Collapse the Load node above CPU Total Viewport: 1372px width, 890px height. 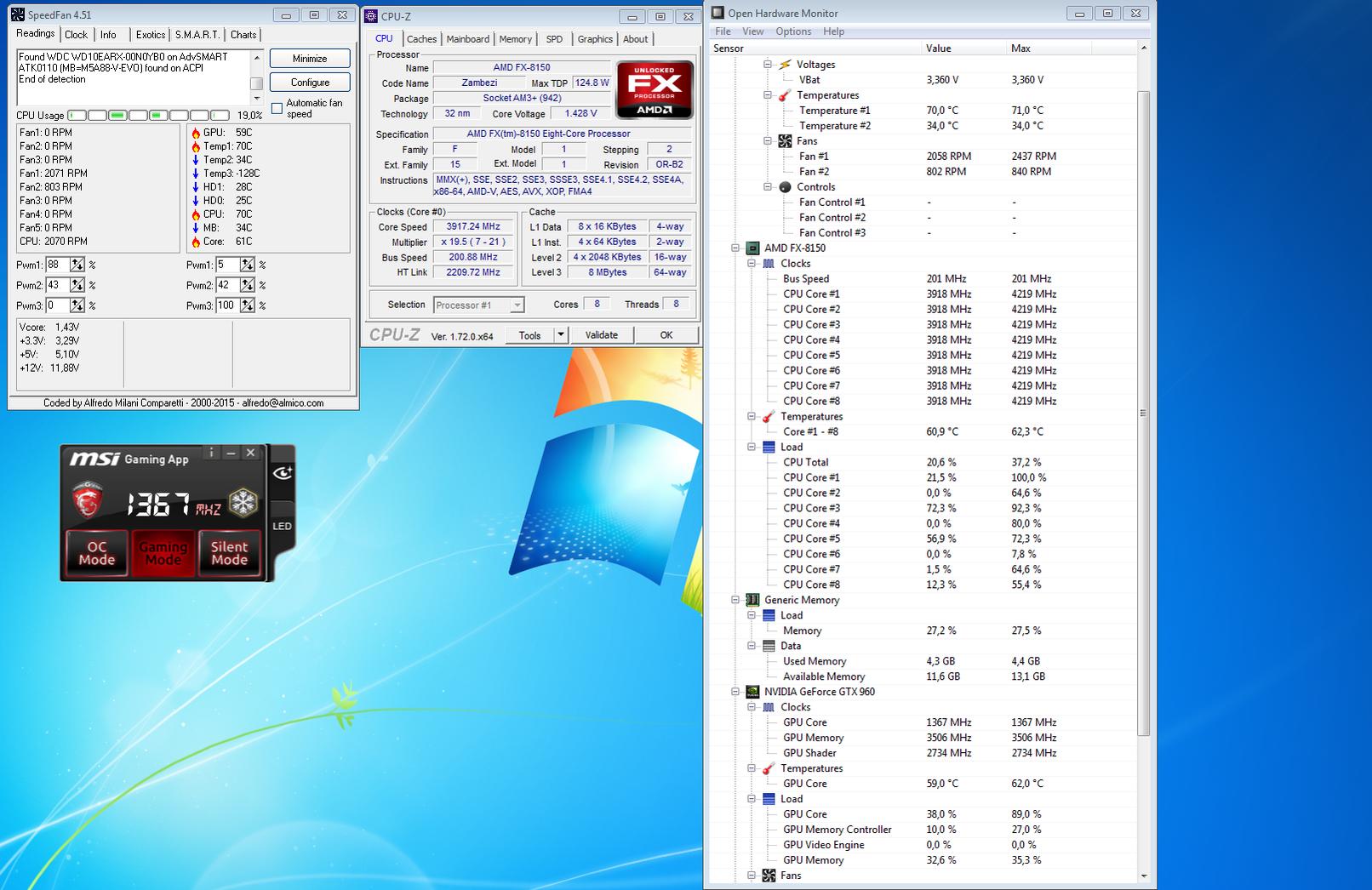click(x=752, y=448)
